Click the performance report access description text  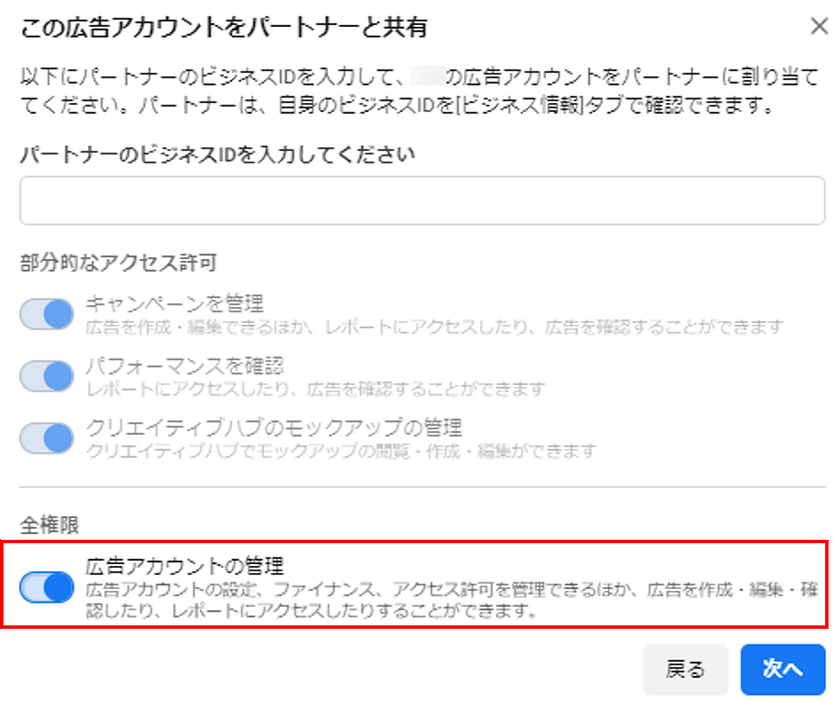point(315,388)
